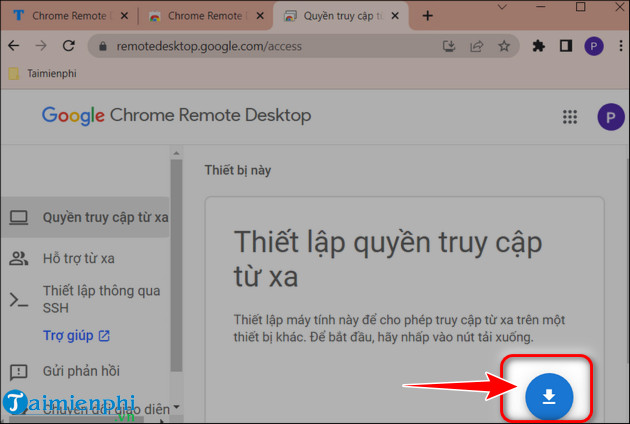This screenshot has height=424, width=630.
Task: Open the Google apps grid
Action: tap(570, 117)
